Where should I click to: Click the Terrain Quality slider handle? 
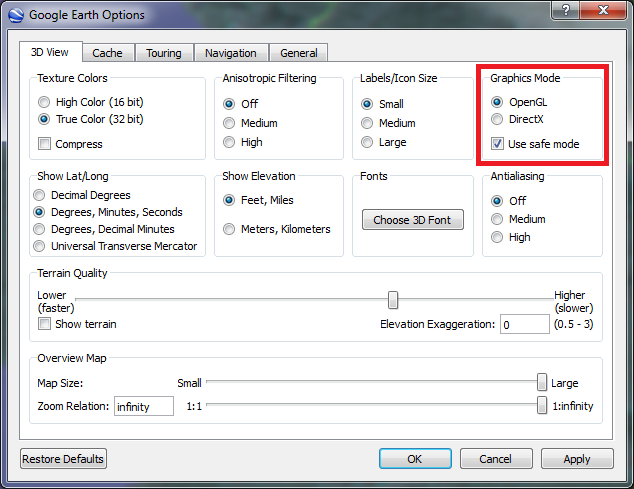393,300
